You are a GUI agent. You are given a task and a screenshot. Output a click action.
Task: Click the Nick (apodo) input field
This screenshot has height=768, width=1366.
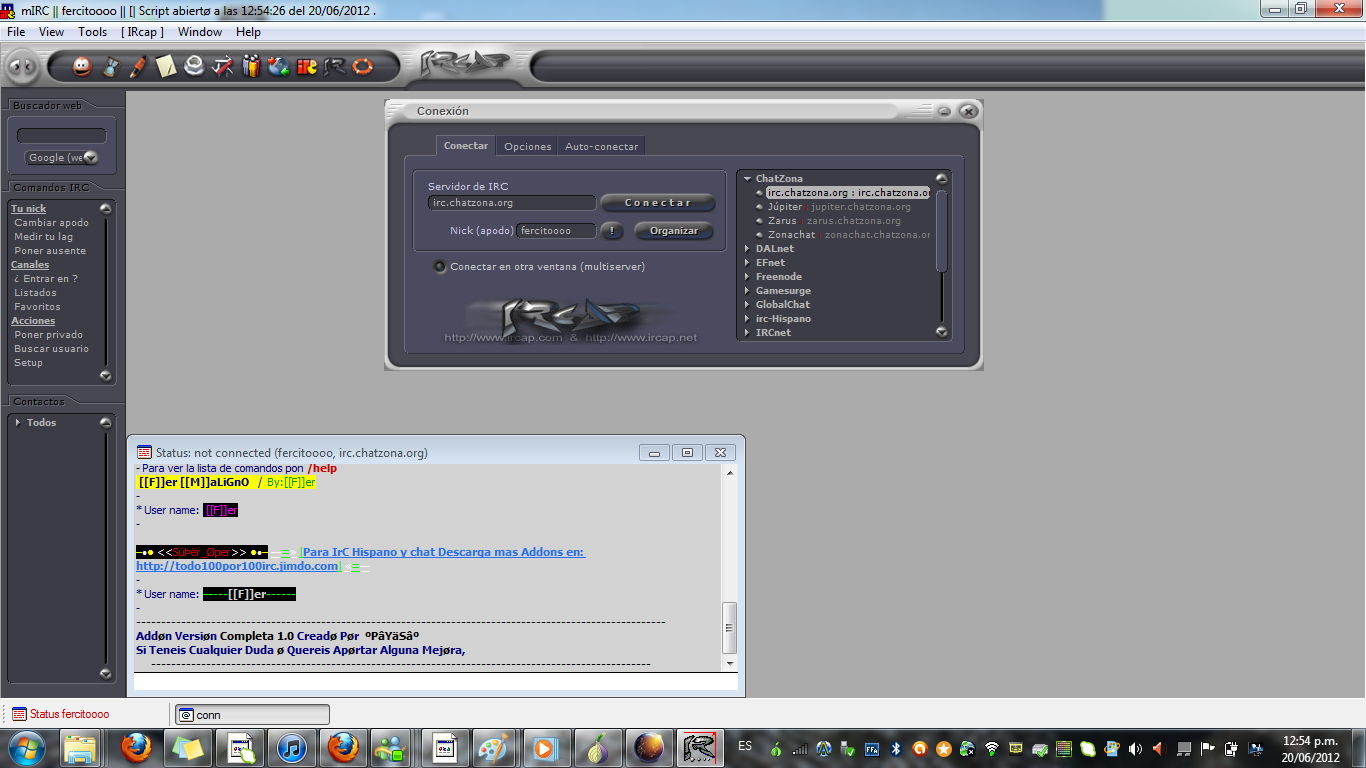click(557, 231)
